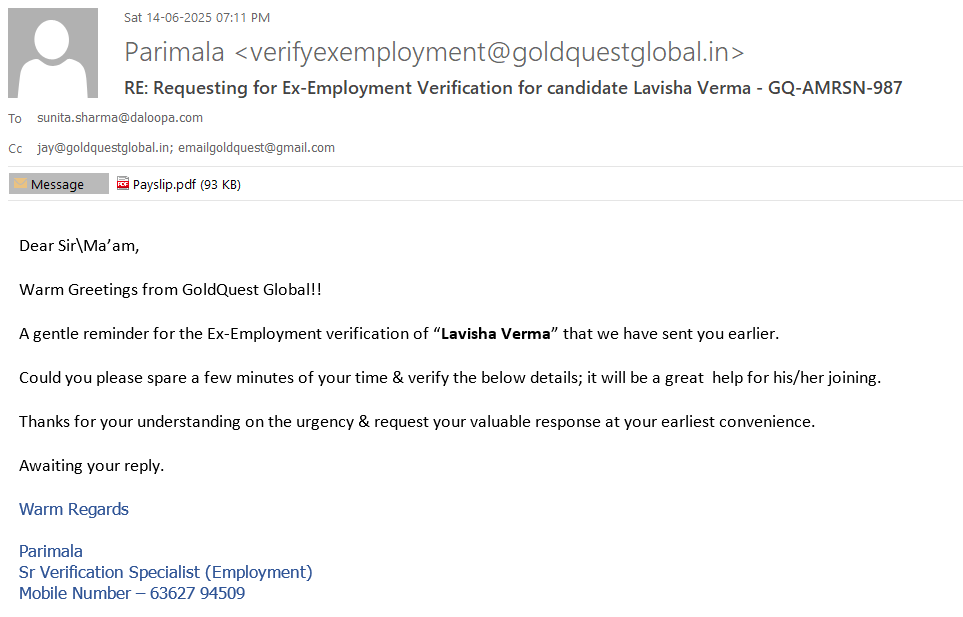Click the Sr Verification Specialist title
Image resolution: width=963 pixels, height=617 pixels.
(x=166, y=573)
